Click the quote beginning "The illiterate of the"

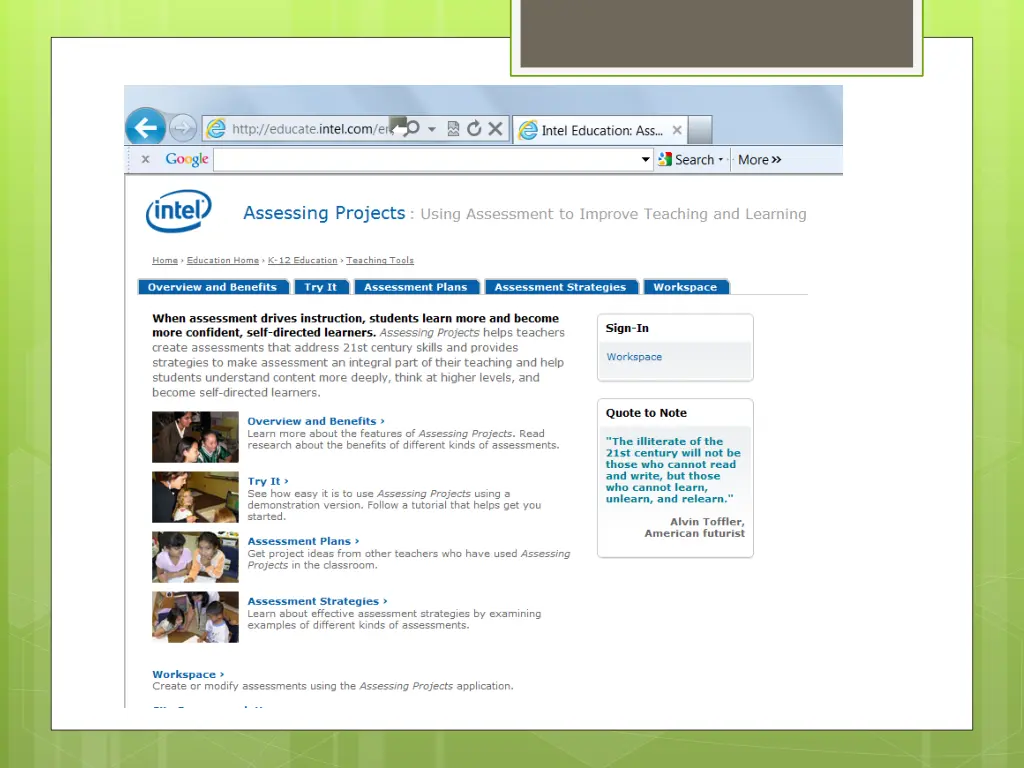(x=673, y=470)
